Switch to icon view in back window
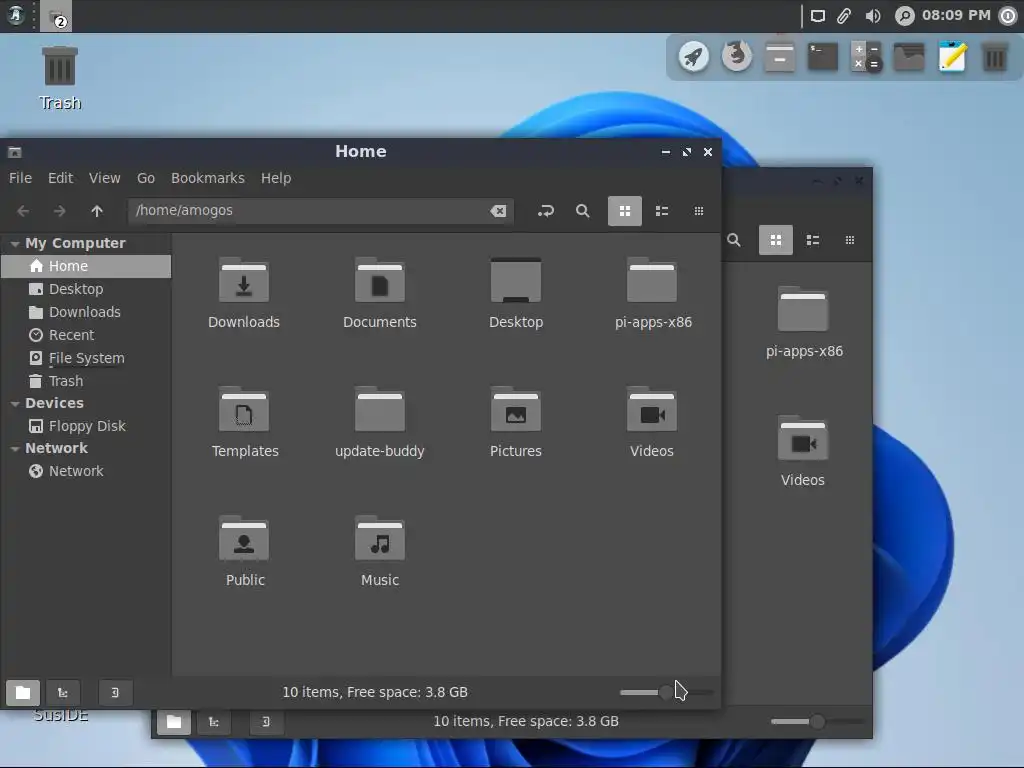1024x768 pixels. pos(776,240)
